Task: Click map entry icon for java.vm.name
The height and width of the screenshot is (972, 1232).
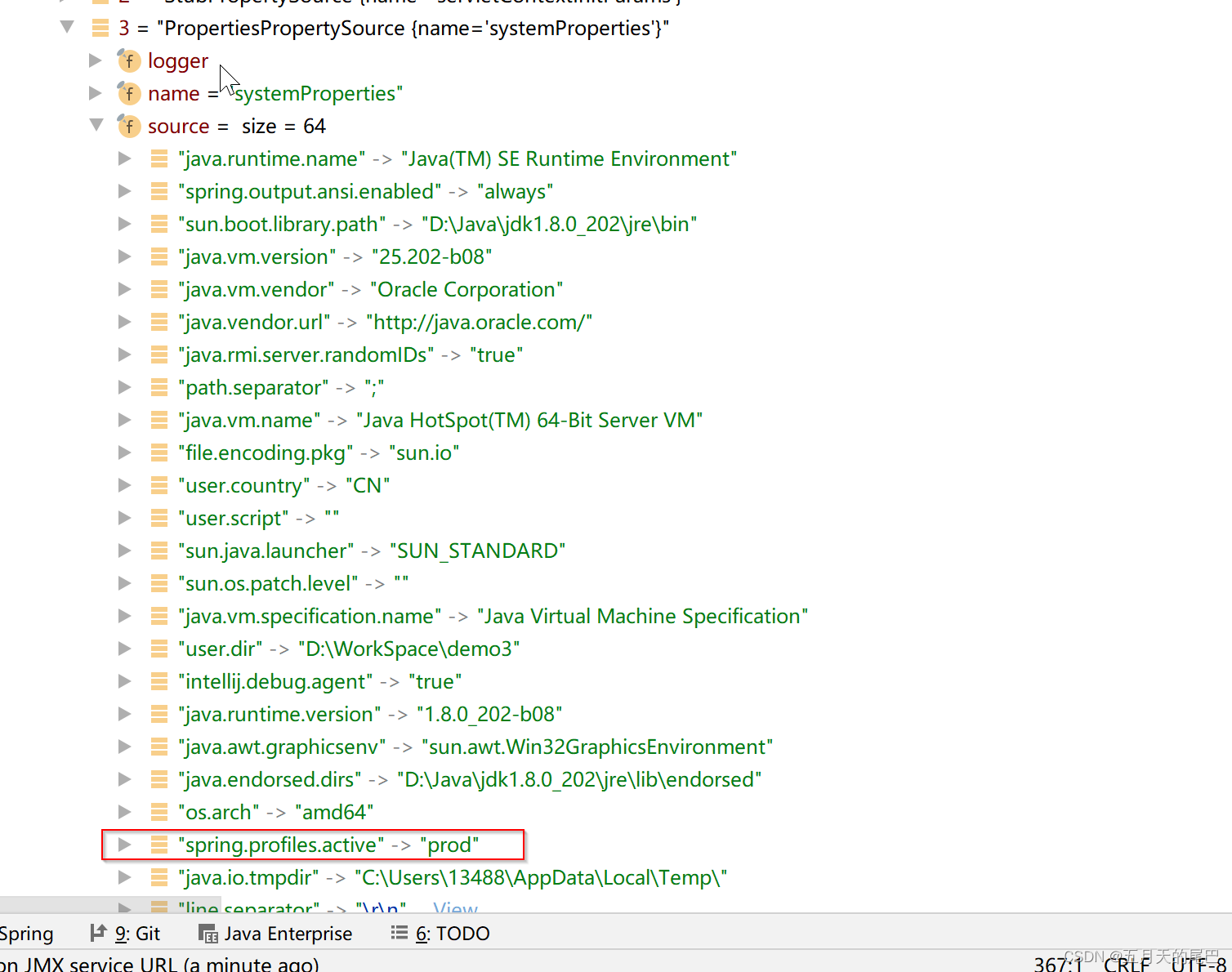Action: tap(159, 420)
